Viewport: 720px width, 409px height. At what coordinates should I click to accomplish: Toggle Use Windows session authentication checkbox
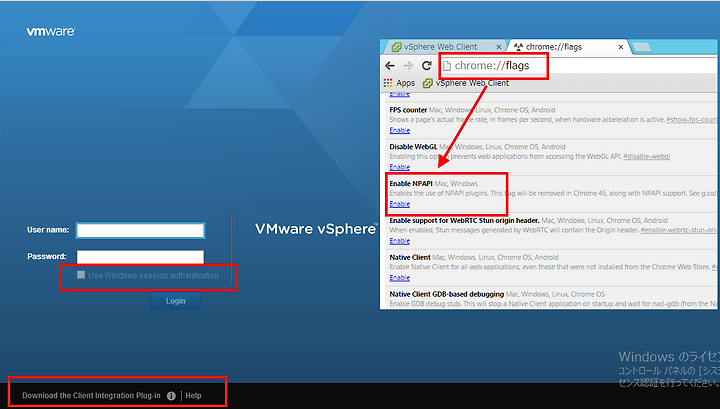coord(81,275)
